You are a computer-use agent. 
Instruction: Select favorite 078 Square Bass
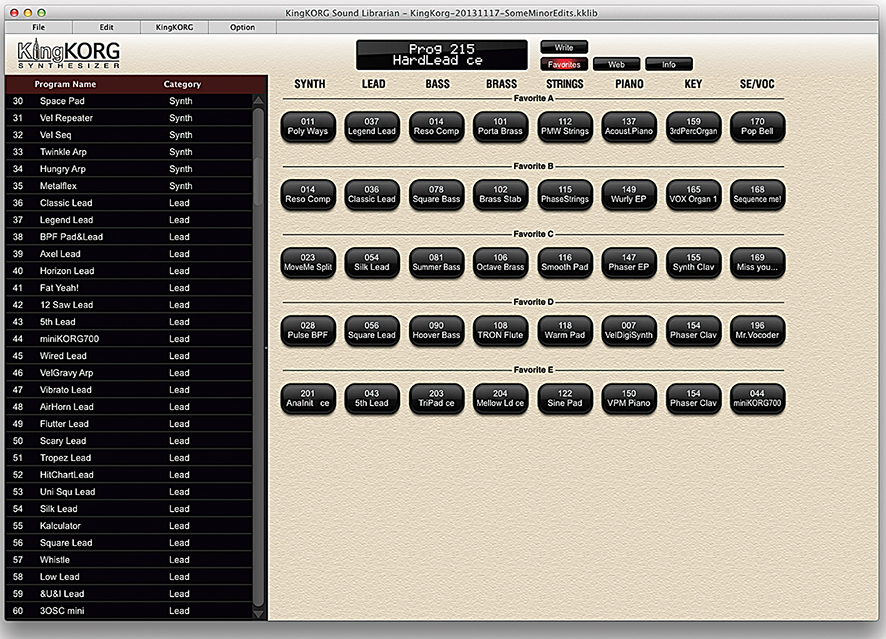[436, 194]
